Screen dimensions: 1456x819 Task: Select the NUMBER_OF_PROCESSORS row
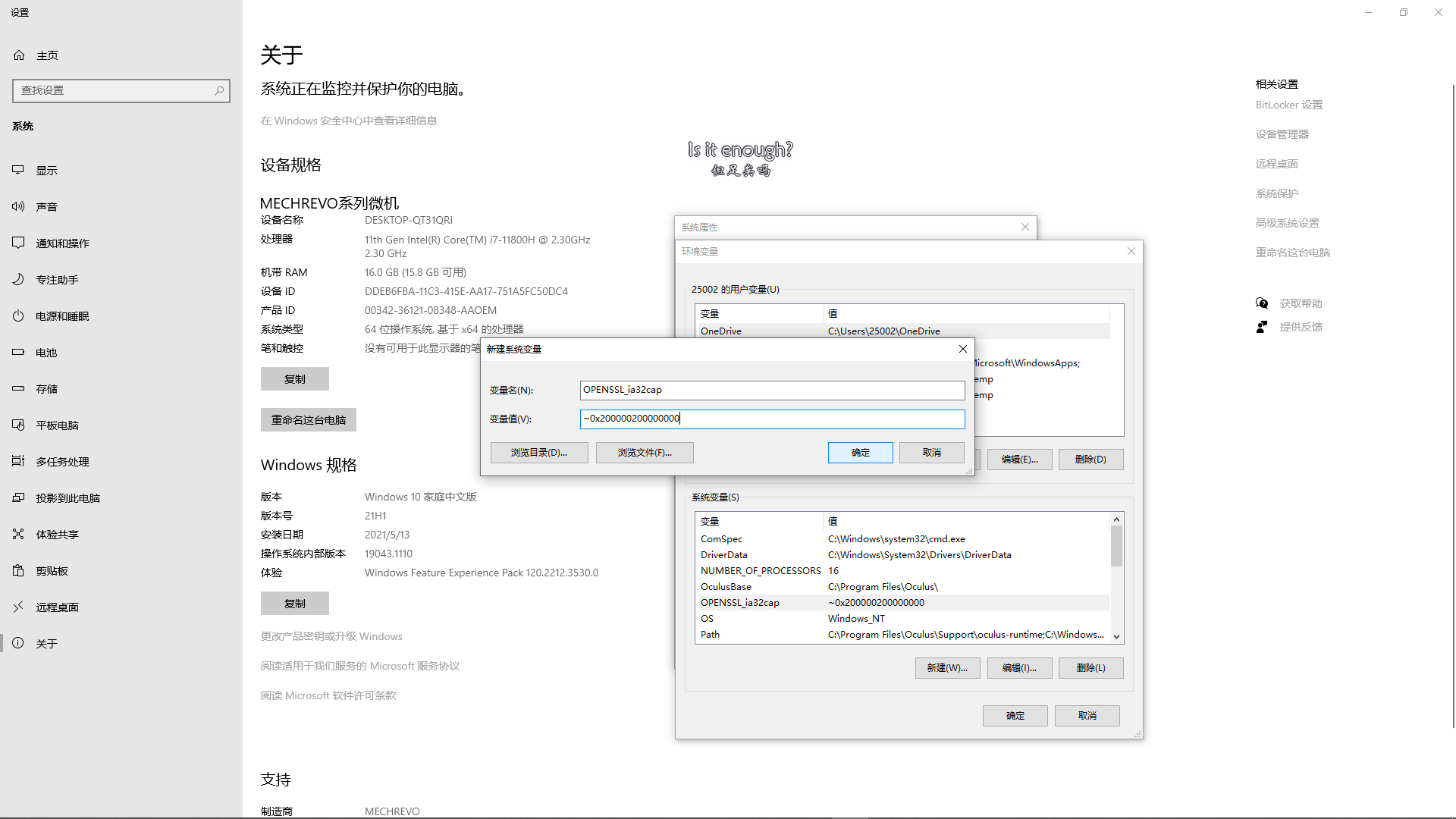pyautogui.click(x=902, y=571)
